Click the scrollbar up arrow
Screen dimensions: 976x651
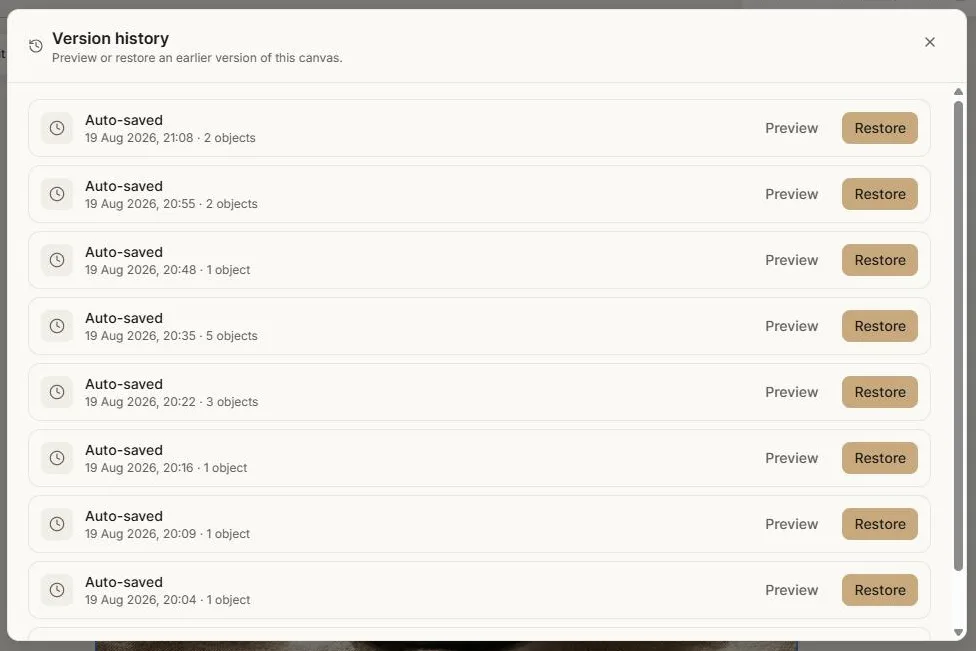[x=959, y=91]
